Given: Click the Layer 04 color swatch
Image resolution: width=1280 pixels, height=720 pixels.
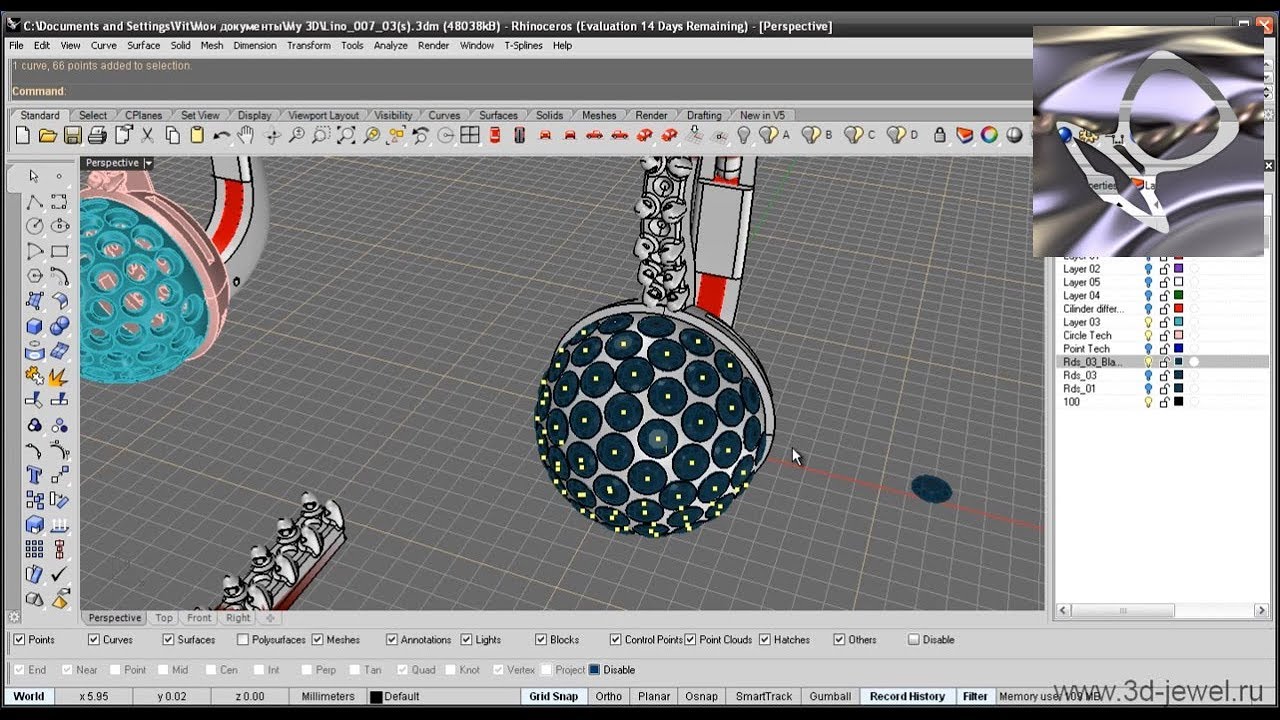Looking at the screenshot, I should pyautogui.click(x=1179, y=296).
